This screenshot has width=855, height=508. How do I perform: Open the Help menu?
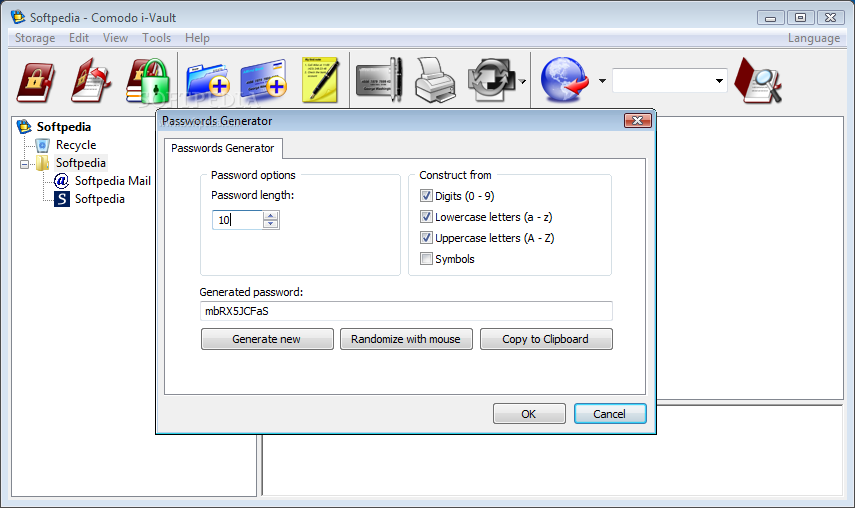coord(197,38)
